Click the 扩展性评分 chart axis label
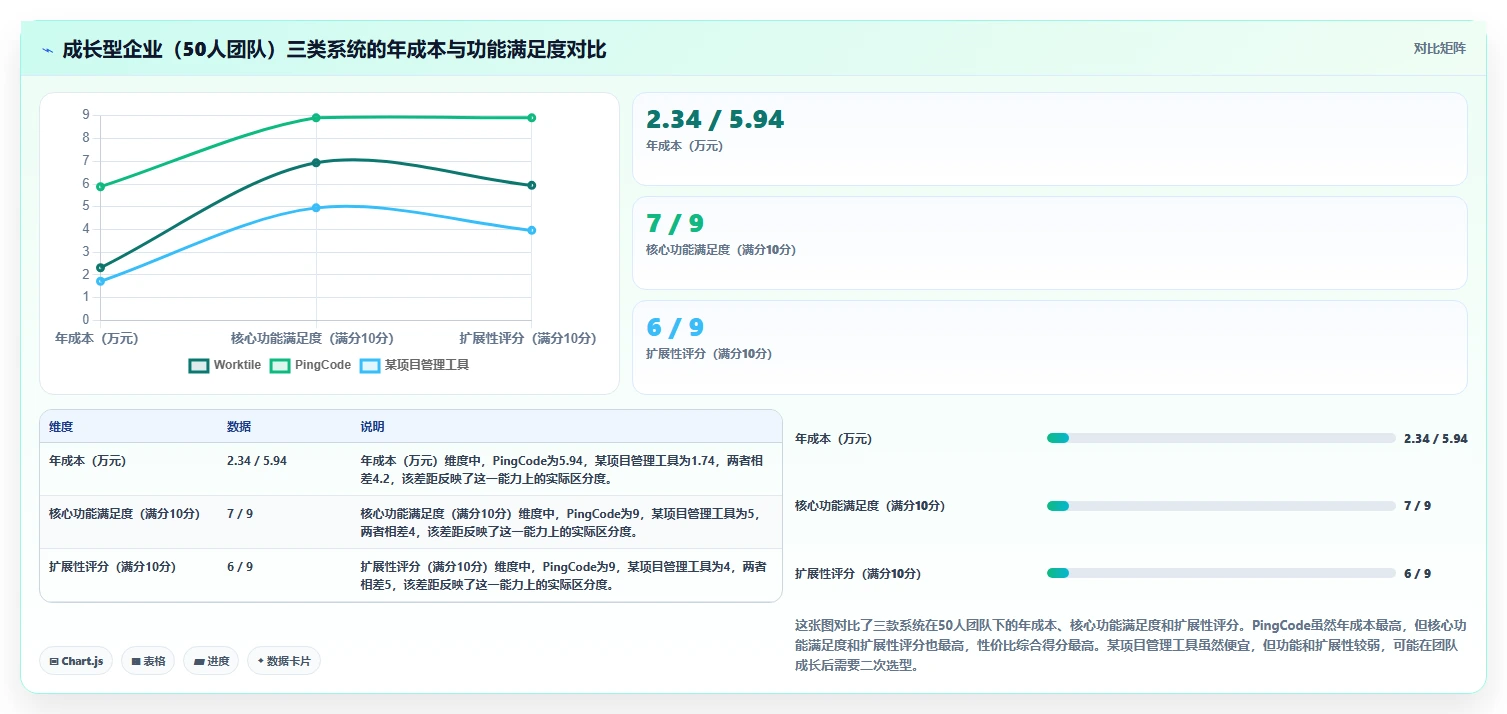Viewport: 1507px width, 714px height. [528, 339]
